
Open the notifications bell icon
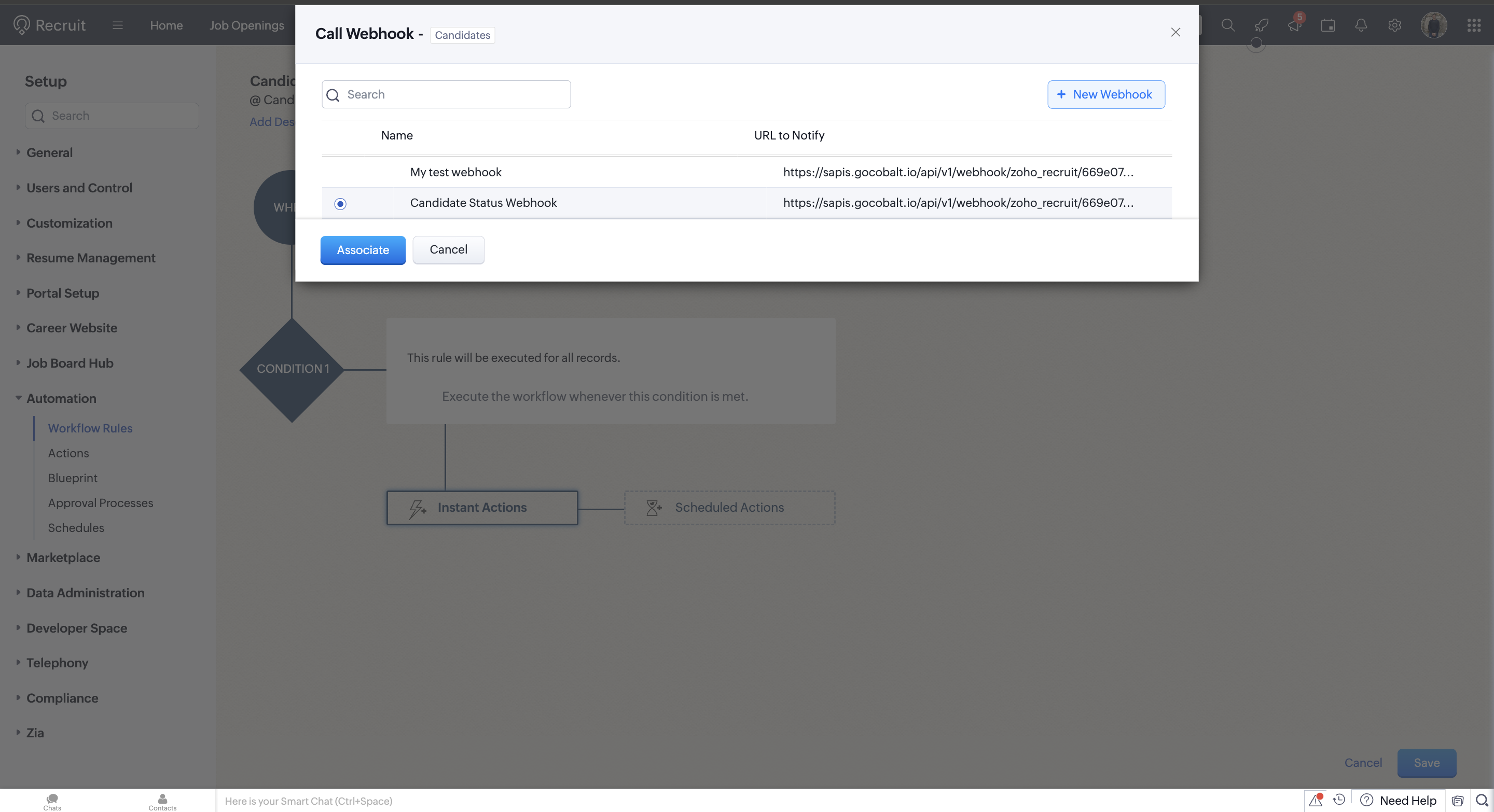[x=1361, y=25]
